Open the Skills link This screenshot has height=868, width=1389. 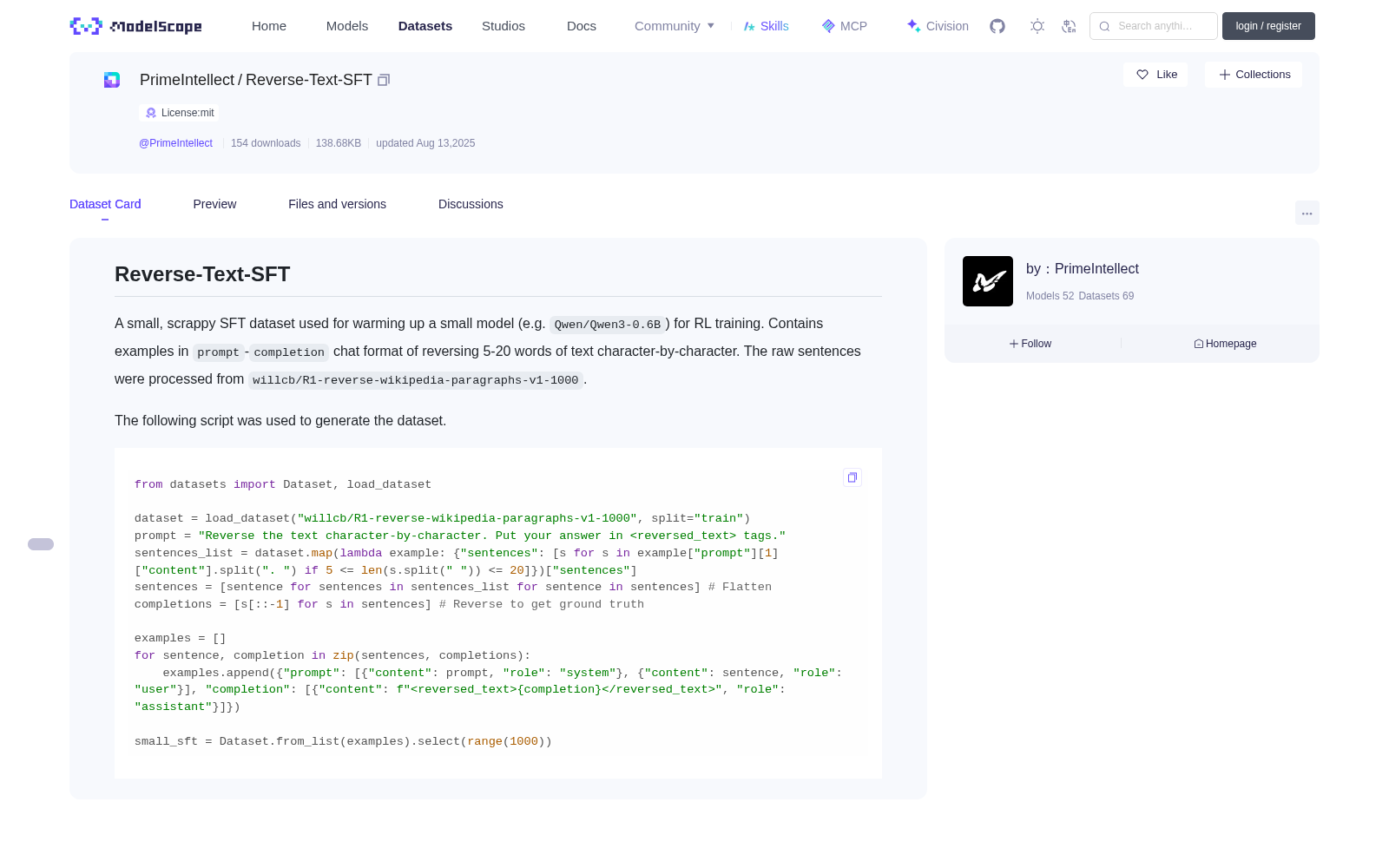tap(767, 26)
